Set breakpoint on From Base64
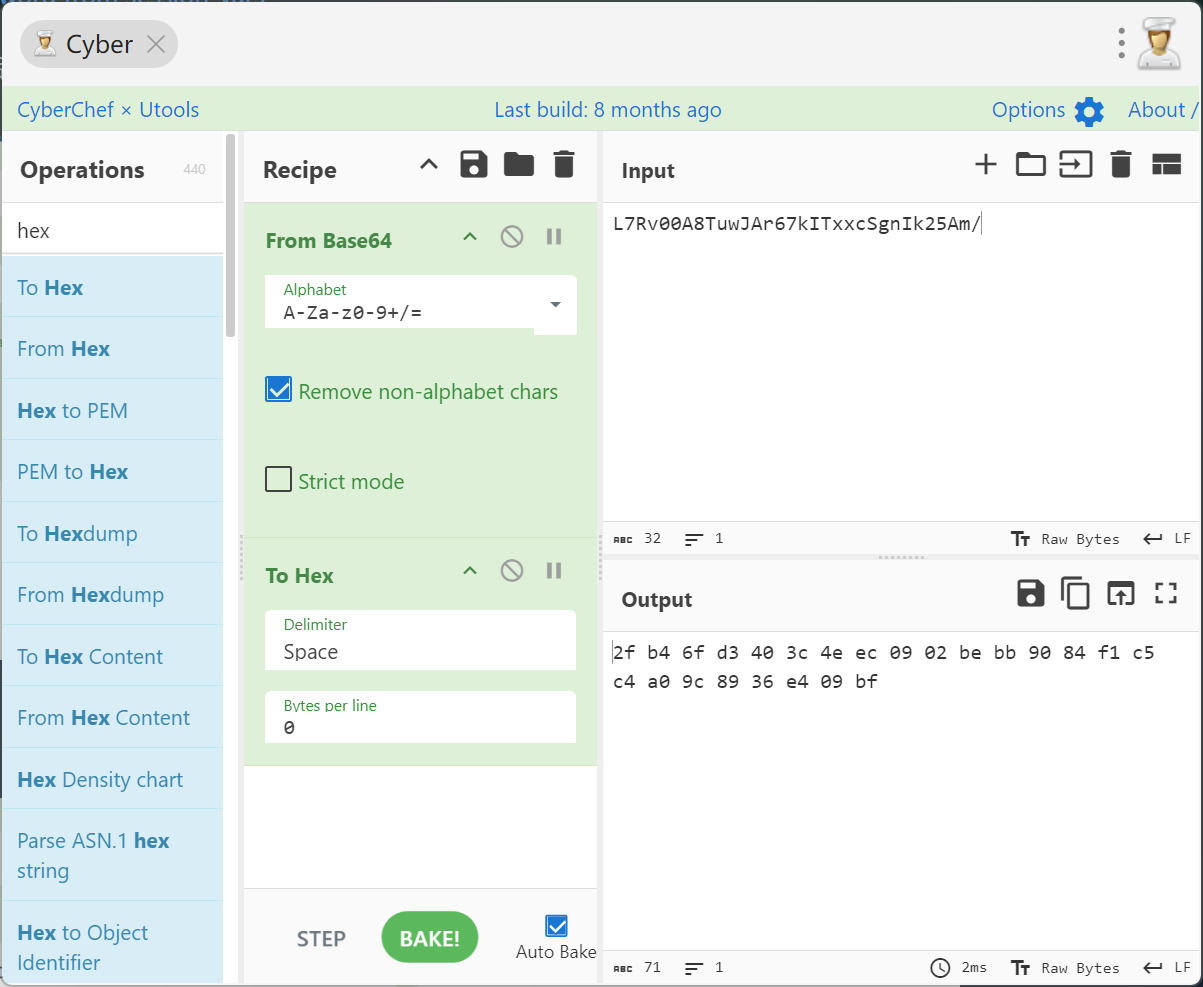The width and height of the screenshot is (1203, 987). [554, 237]
